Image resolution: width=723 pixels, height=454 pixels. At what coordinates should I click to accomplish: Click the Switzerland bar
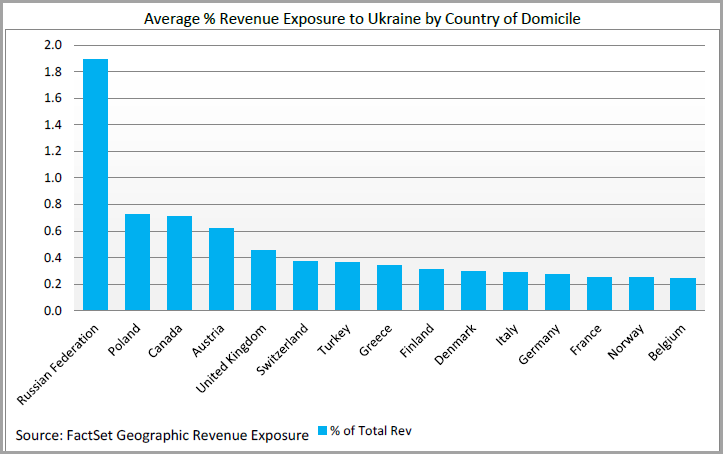point(305,286)
